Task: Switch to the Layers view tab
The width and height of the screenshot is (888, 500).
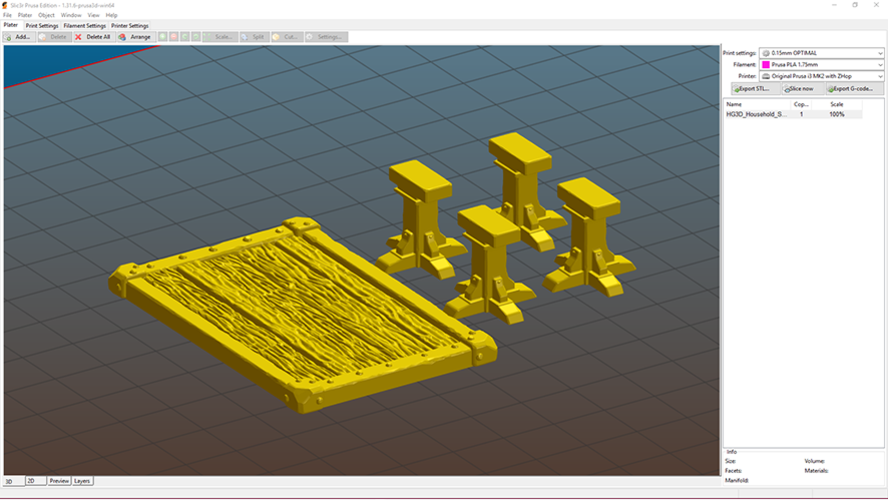Action: [x=82, y=481]
